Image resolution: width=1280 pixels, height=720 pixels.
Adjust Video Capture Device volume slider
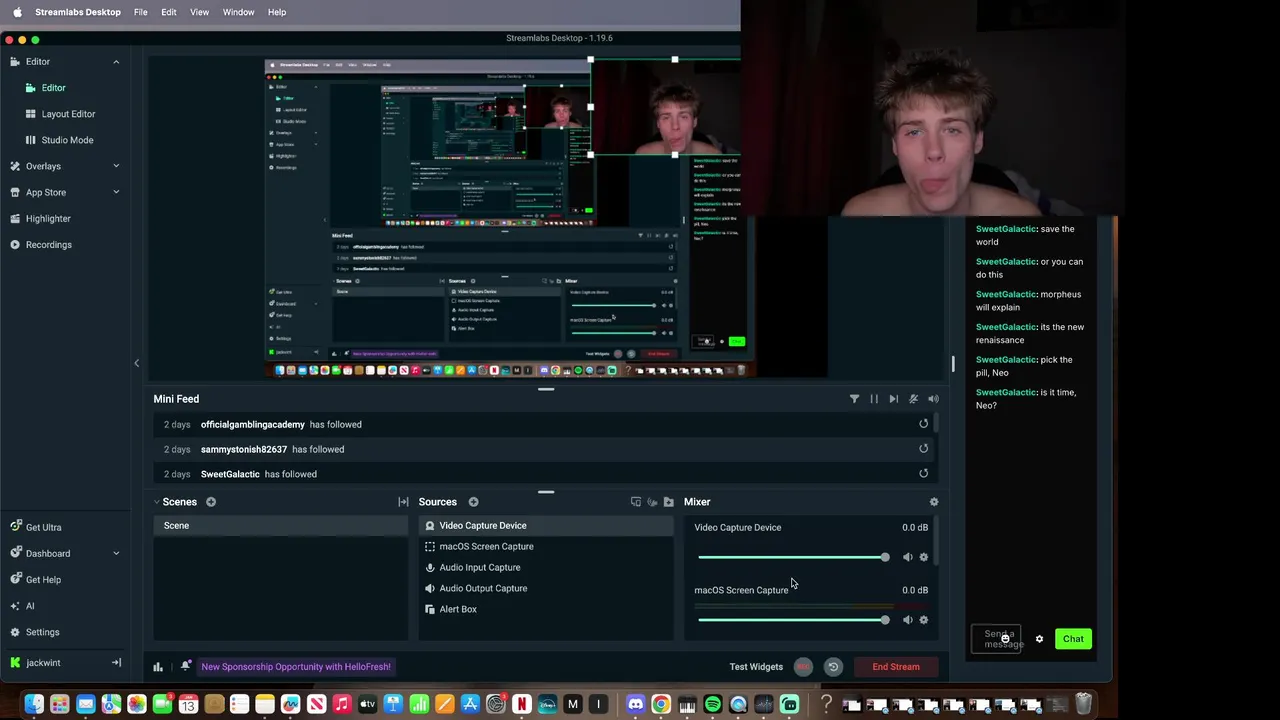[793, 557]
